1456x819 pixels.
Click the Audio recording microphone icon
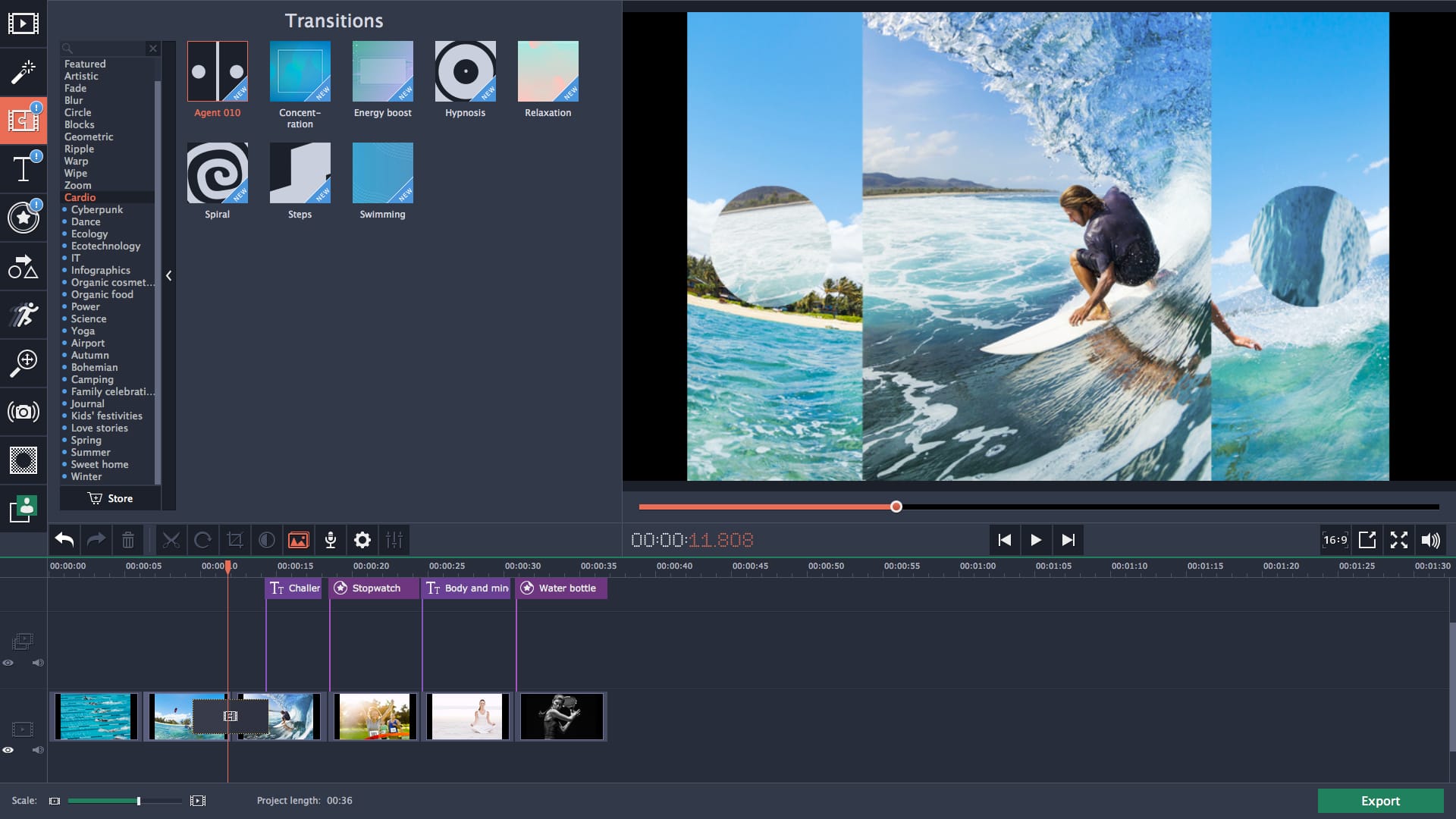(330, 540)
